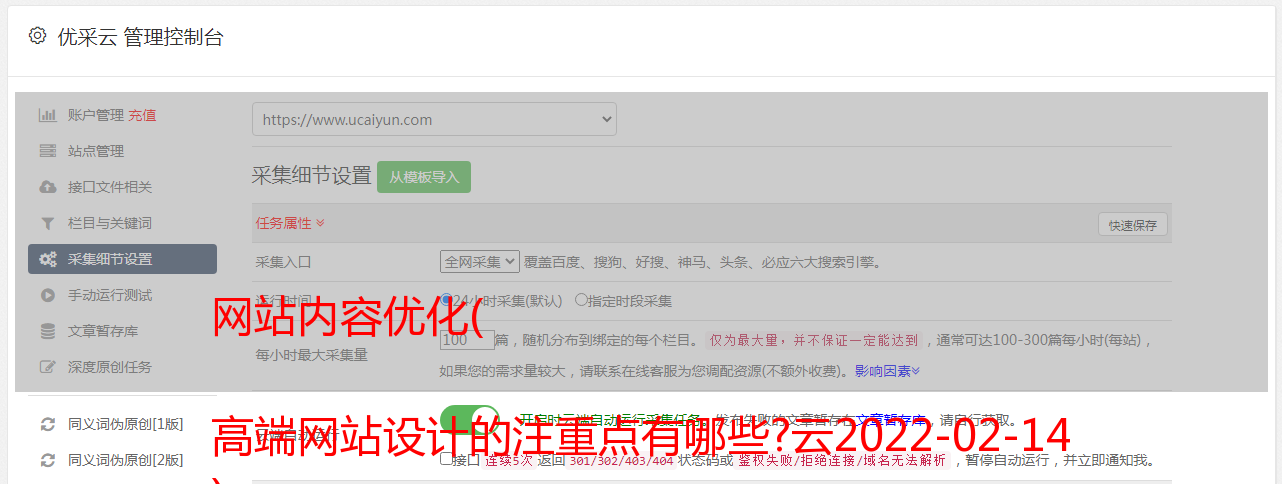1282x484 pixels.
Task: Open 接口文件相关 menu item
Action: point(110,187)
